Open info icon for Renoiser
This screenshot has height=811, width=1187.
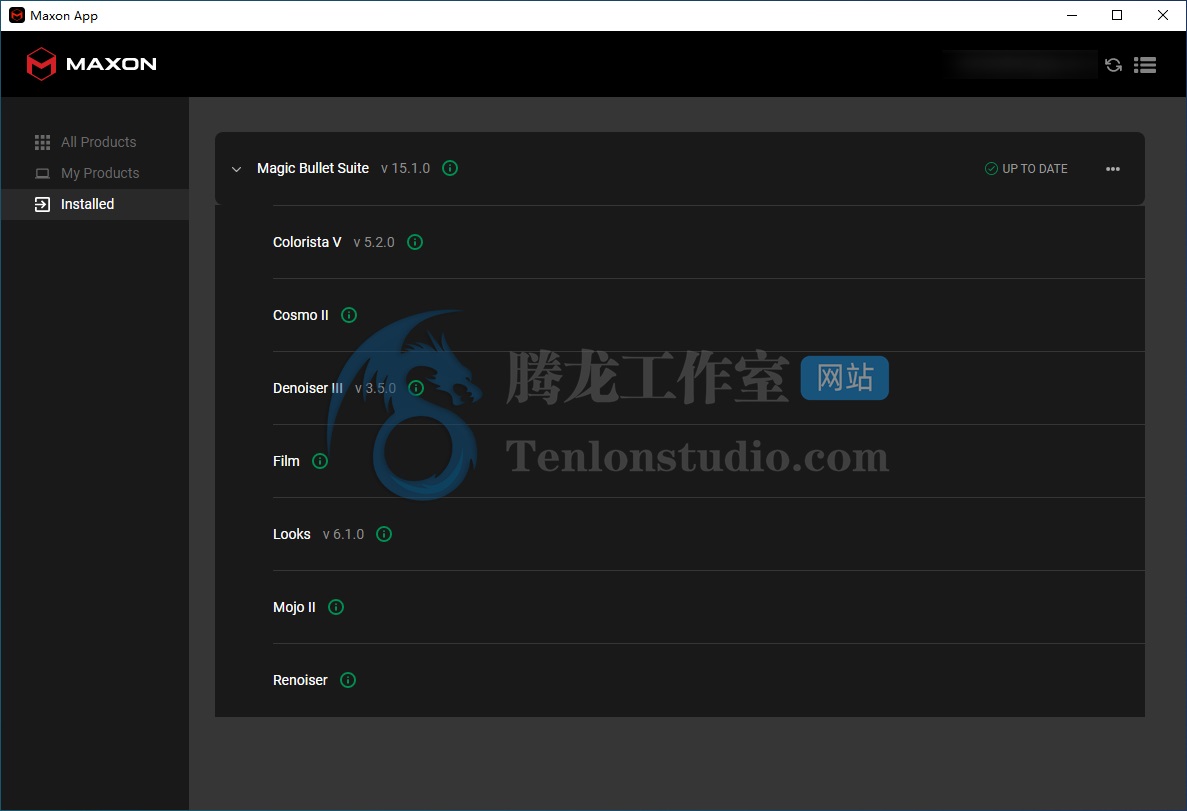348,680
